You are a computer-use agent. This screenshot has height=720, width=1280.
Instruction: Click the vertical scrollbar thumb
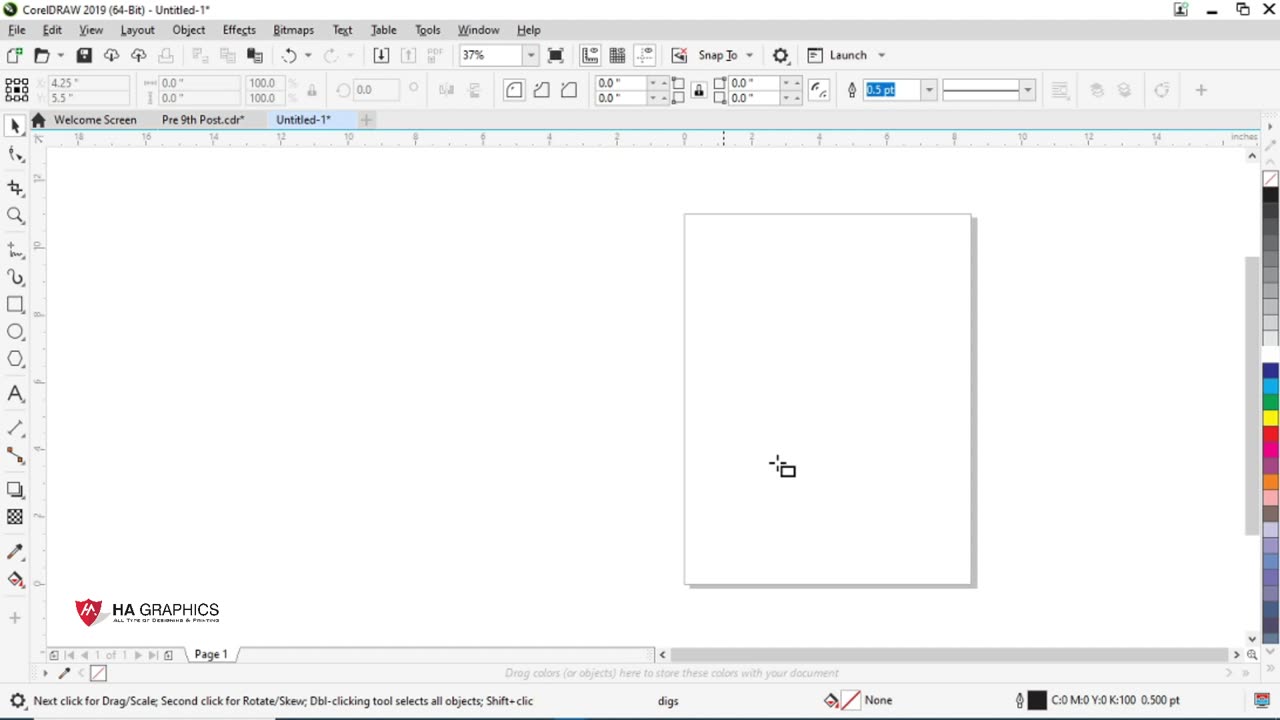click(x=1252, y=395)
